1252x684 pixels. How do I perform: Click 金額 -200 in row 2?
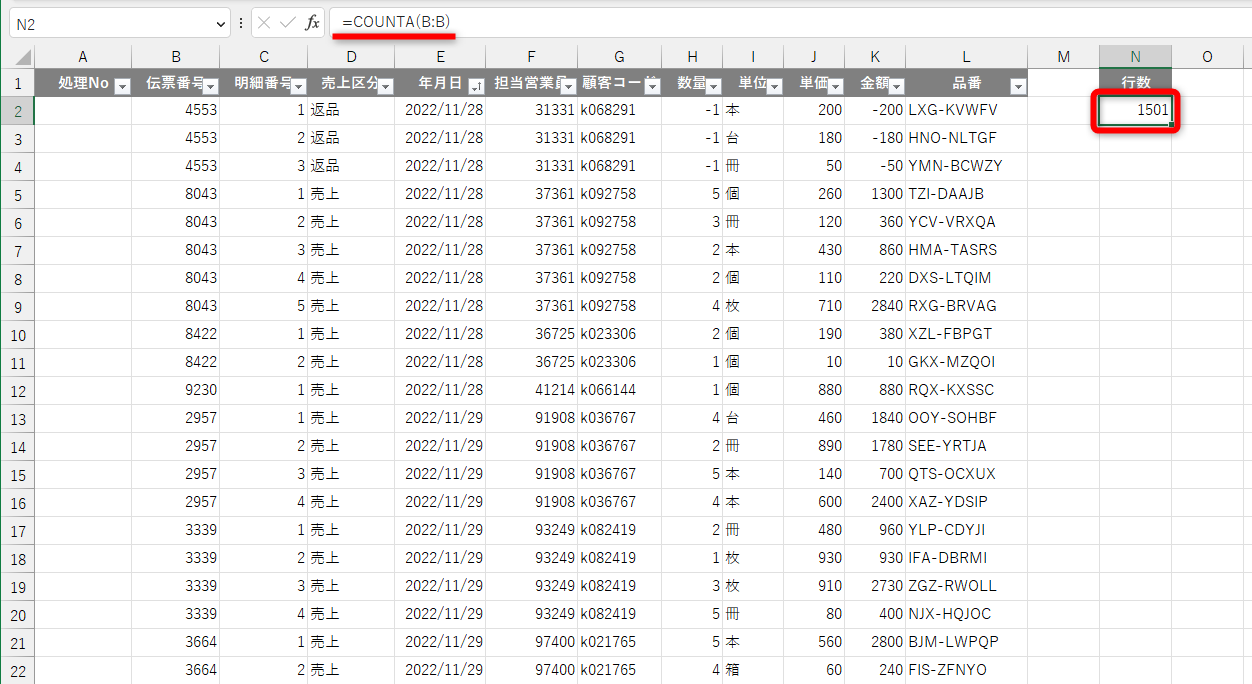(875, 110)
